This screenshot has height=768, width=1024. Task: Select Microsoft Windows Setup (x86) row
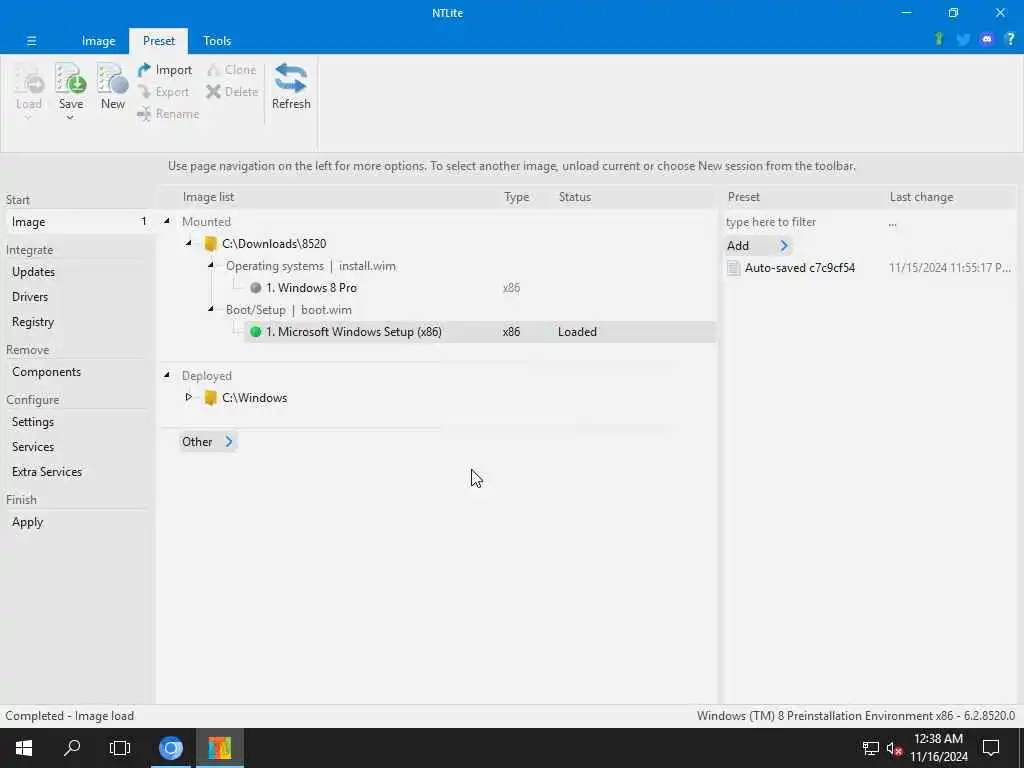(x=480, y=332)
